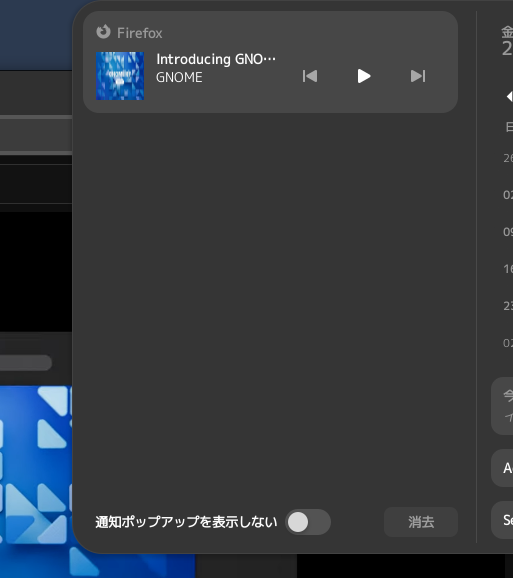Click the 金 date heading above the calendar
Screen dimensions: 513x578
(x=507, y=32)
